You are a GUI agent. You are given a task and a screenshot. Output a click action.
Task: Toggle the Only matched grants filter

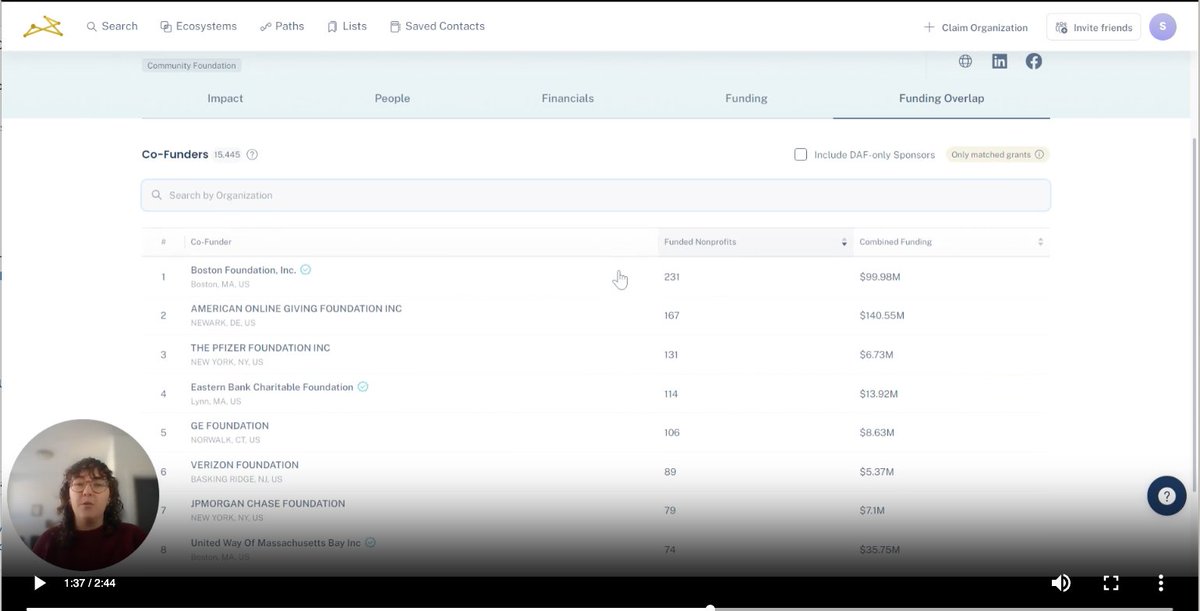tap(996, 154)
